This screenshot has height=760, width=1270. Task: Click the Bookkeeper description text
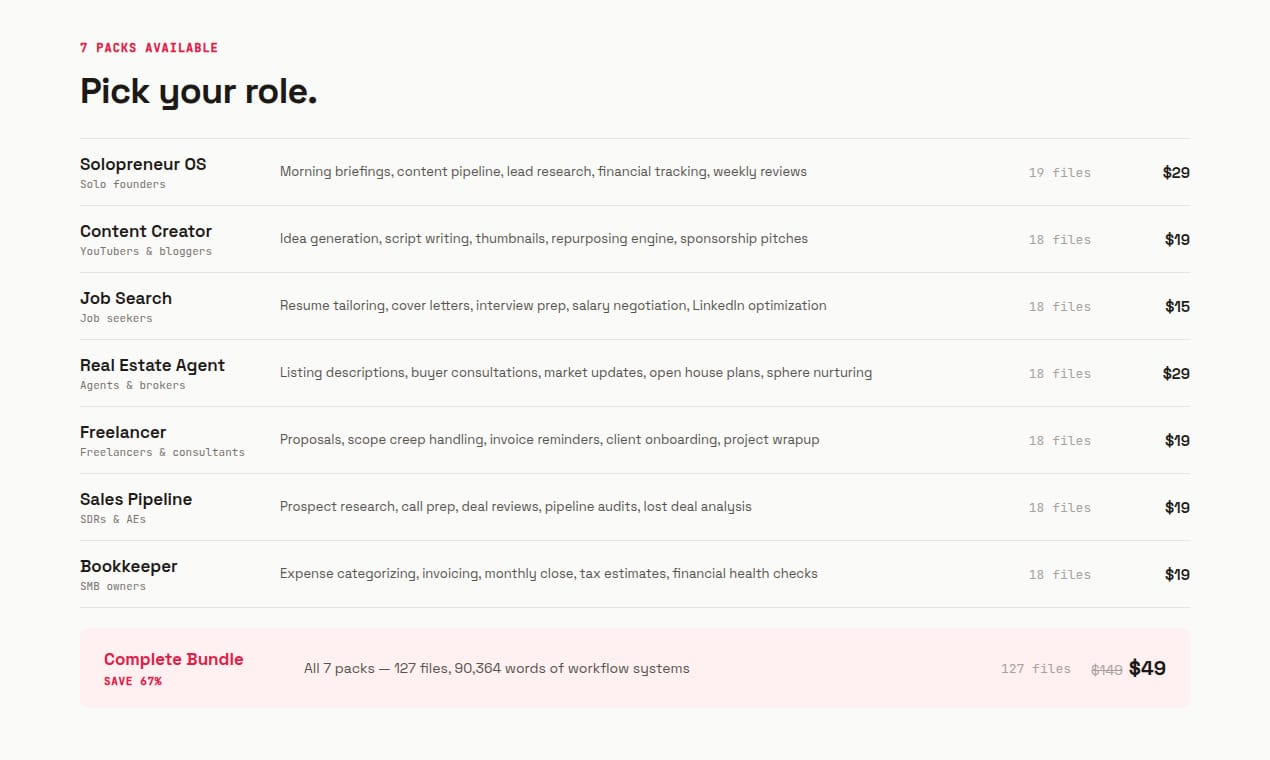click(x=548, y=573)
